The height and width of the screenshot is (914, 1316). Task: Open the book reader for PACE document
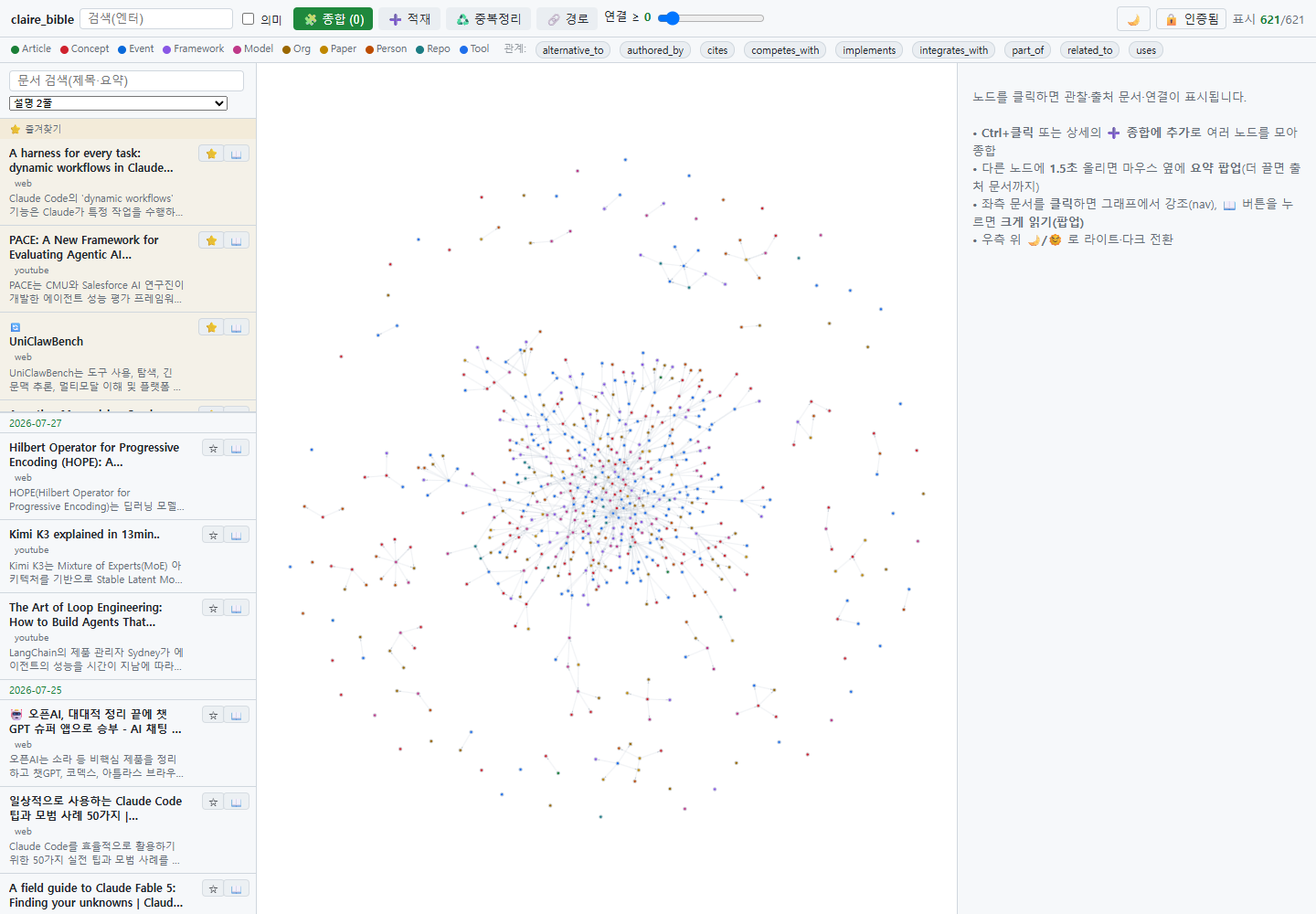236,240
